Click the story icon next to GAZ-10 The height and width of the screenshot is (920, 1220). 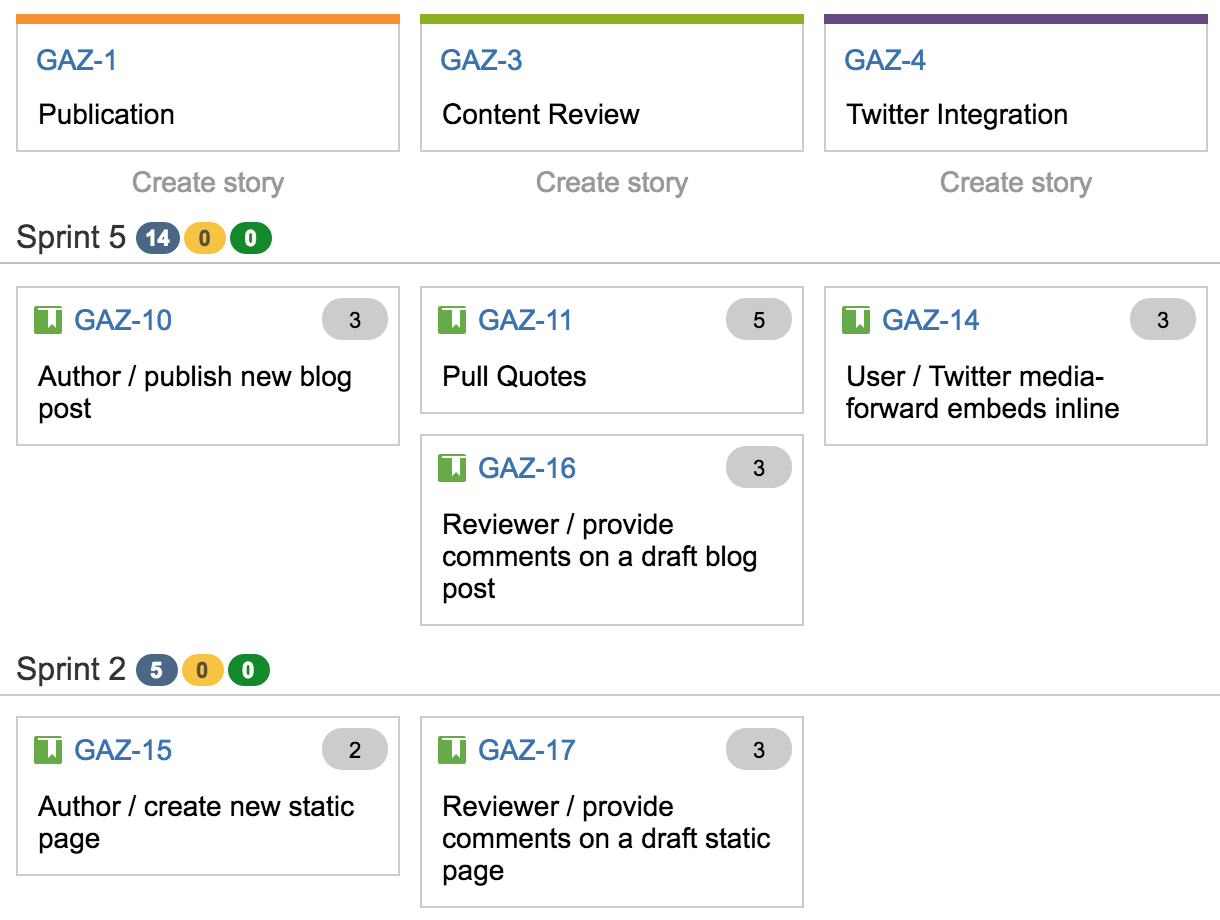[48, 320]
